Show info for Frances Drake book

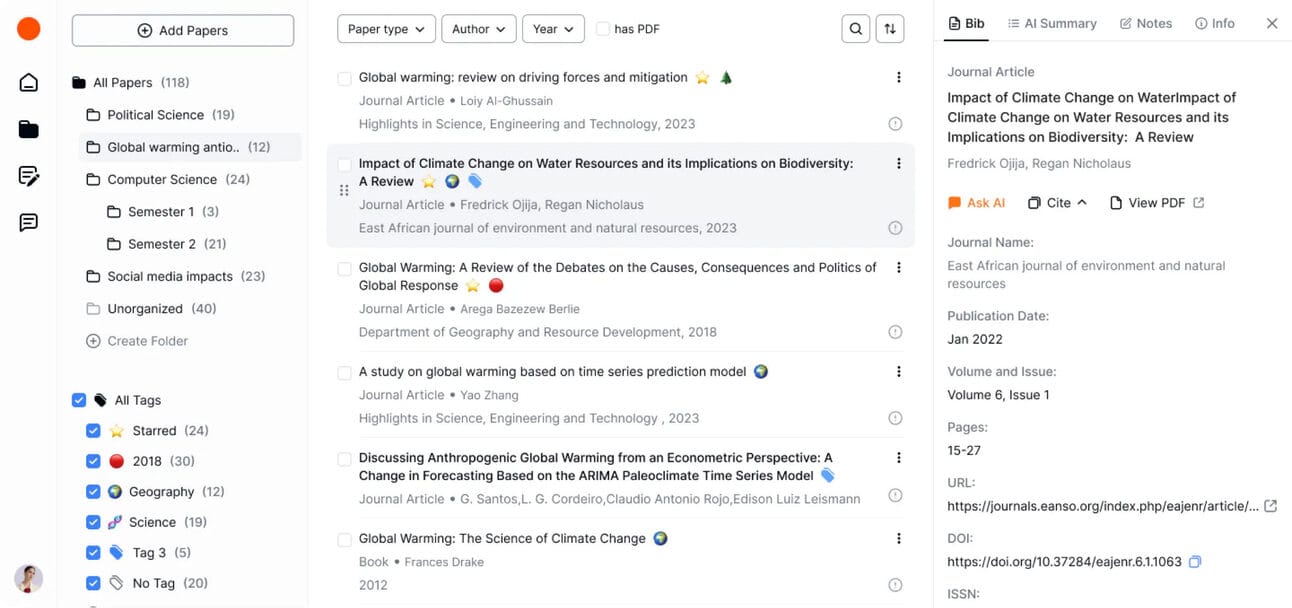pos(895,585)
